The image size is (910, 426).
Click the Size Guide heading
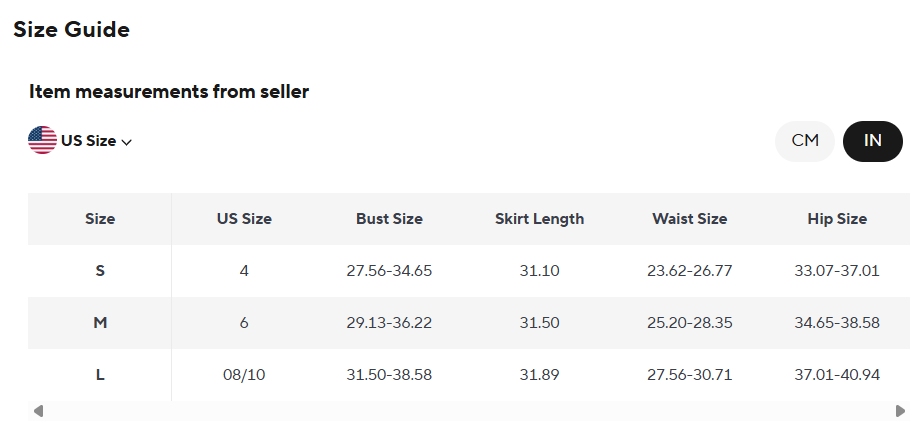tap(71, 30)
